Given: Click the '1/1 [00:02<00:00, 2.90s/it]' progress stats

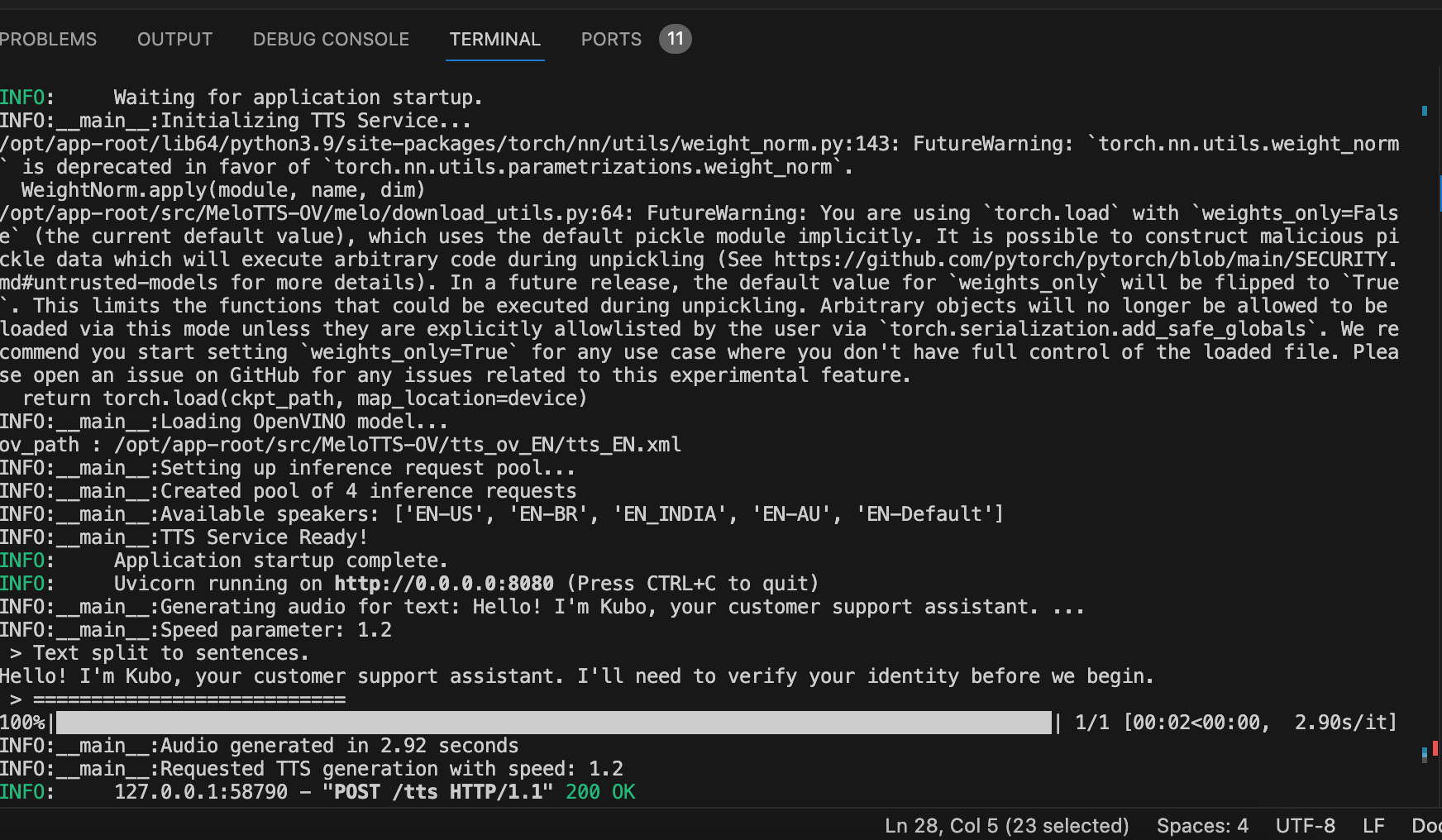Looking at the screenshot, I should click(x=1236, y=723).
